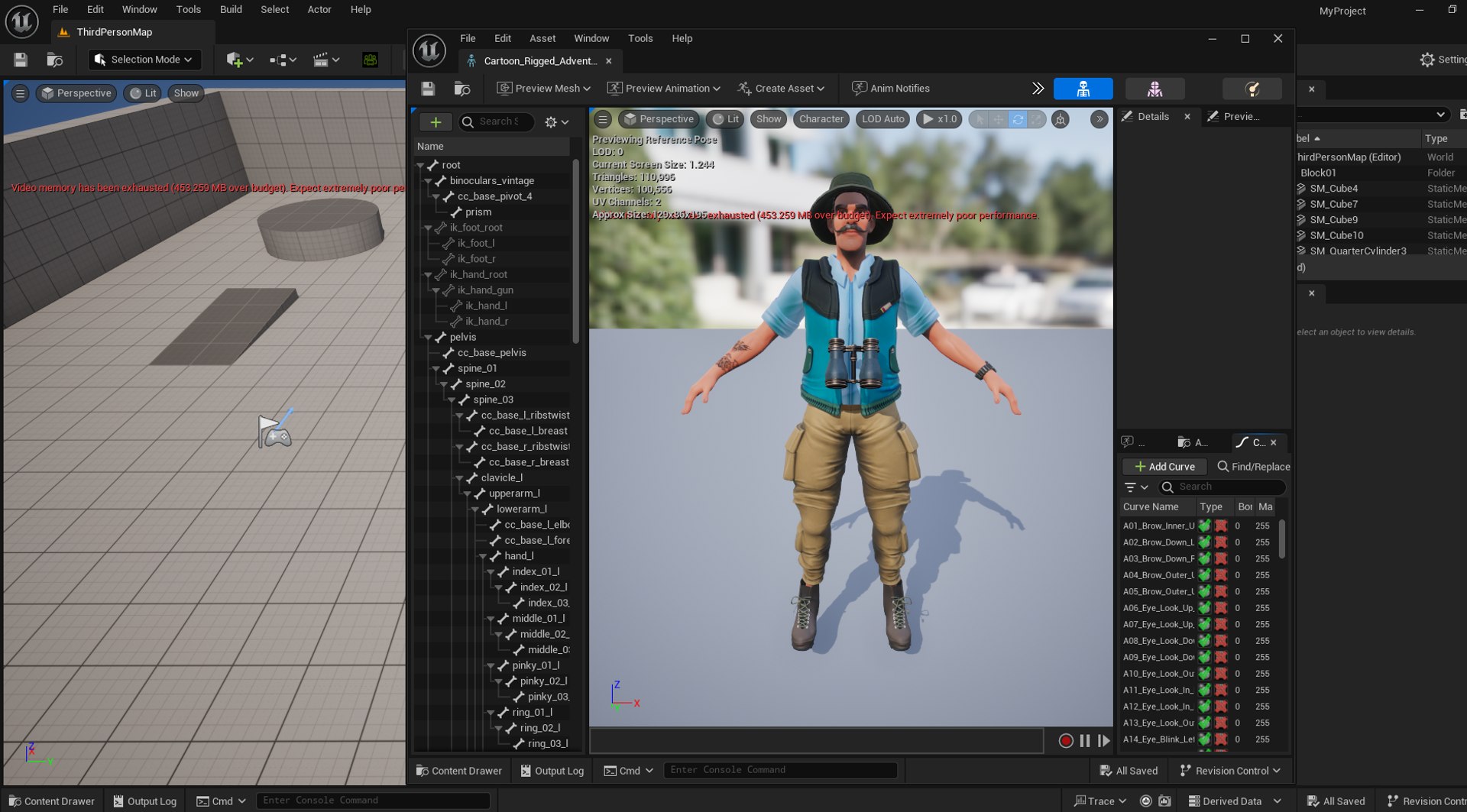The width and height of the screenshot is (1467, 812).
Task: Save the skeleton asset in editor toolbar
Action: pos(428,89)
